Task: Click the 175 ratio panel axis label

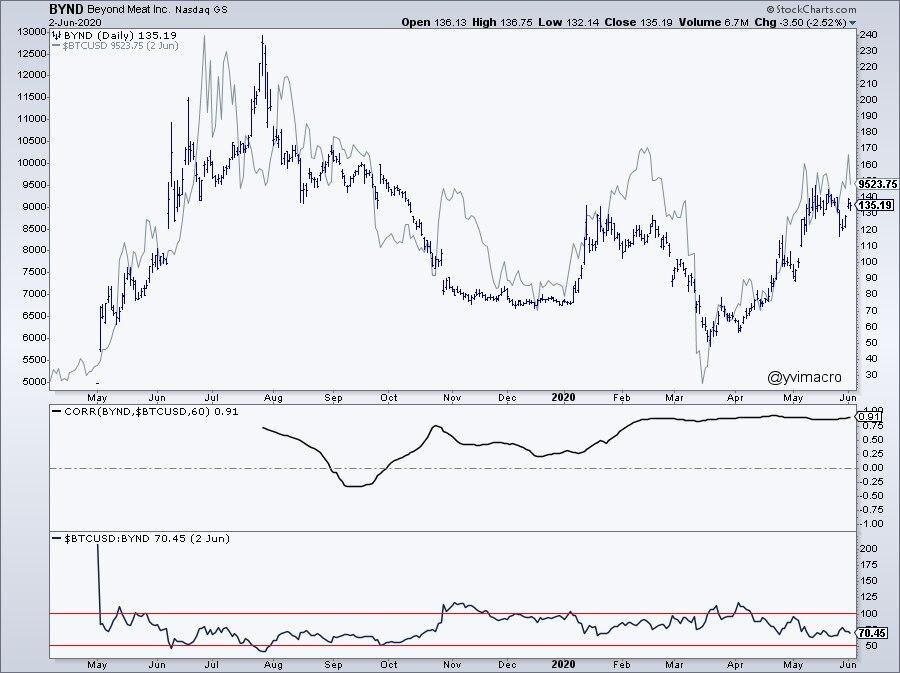Action: click(868, 565)
